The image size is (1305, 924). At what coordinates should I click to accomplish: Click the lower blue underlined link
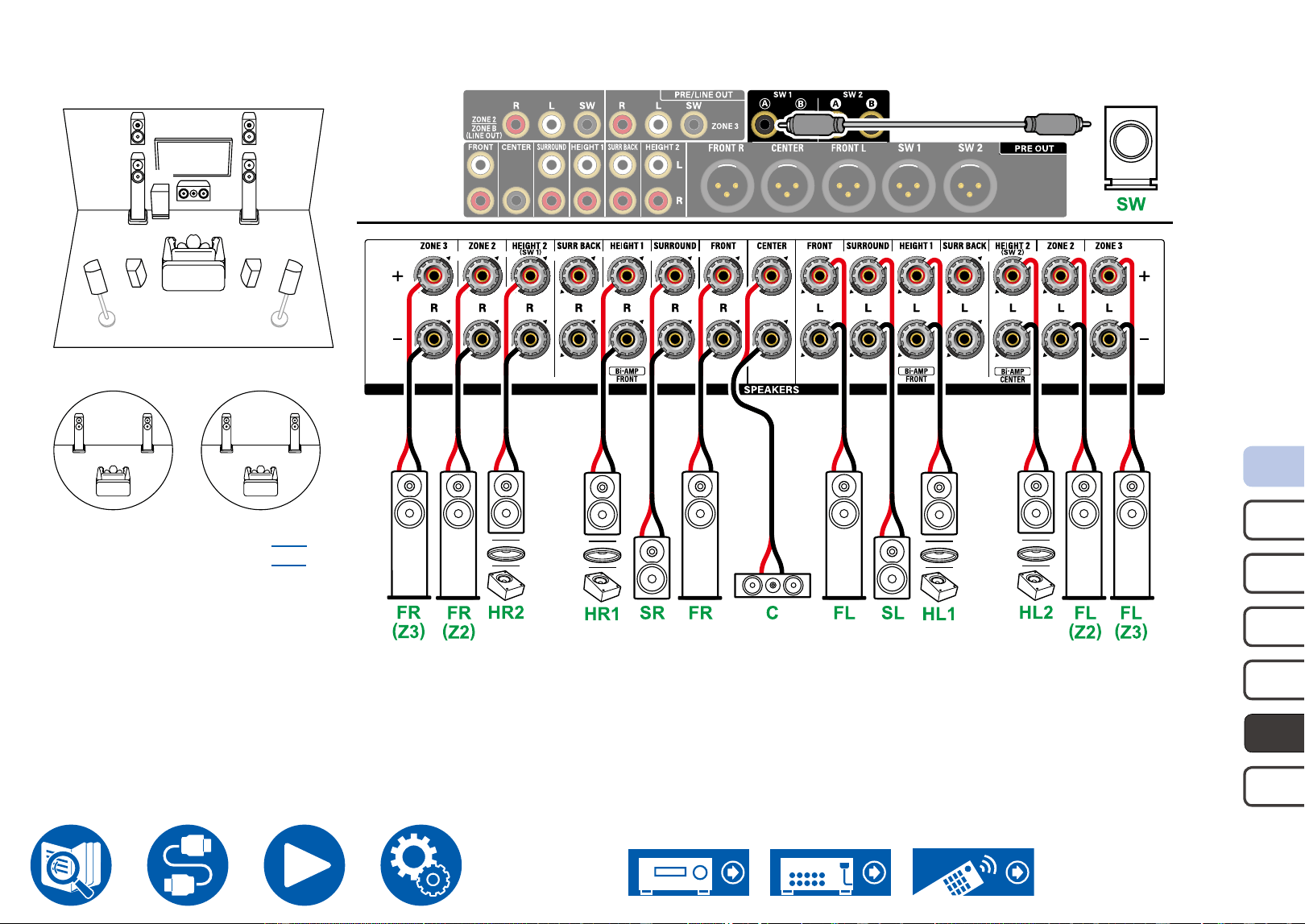point(288,565)
